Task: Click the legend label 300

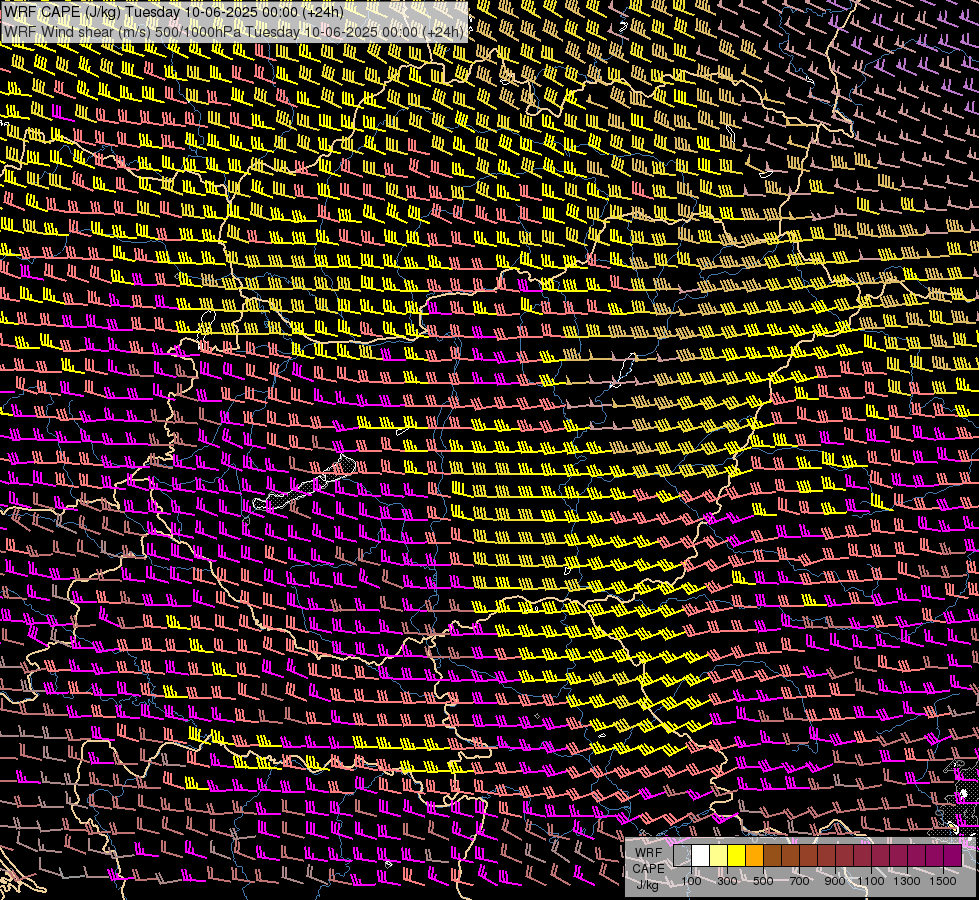Action: [727, 881]
